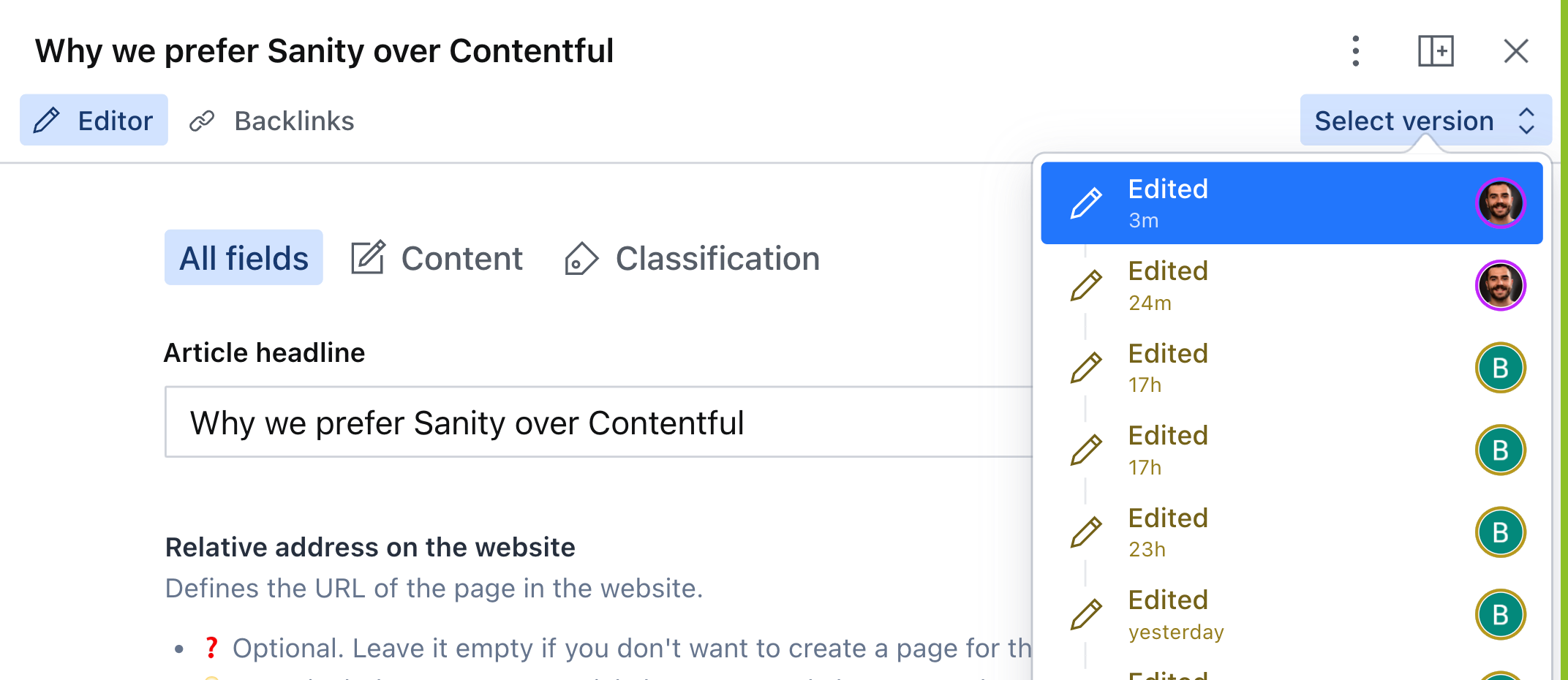1568x680 pixels.
Task: Click the avatar on the 24m edit
Action: tap(1500, 285)
